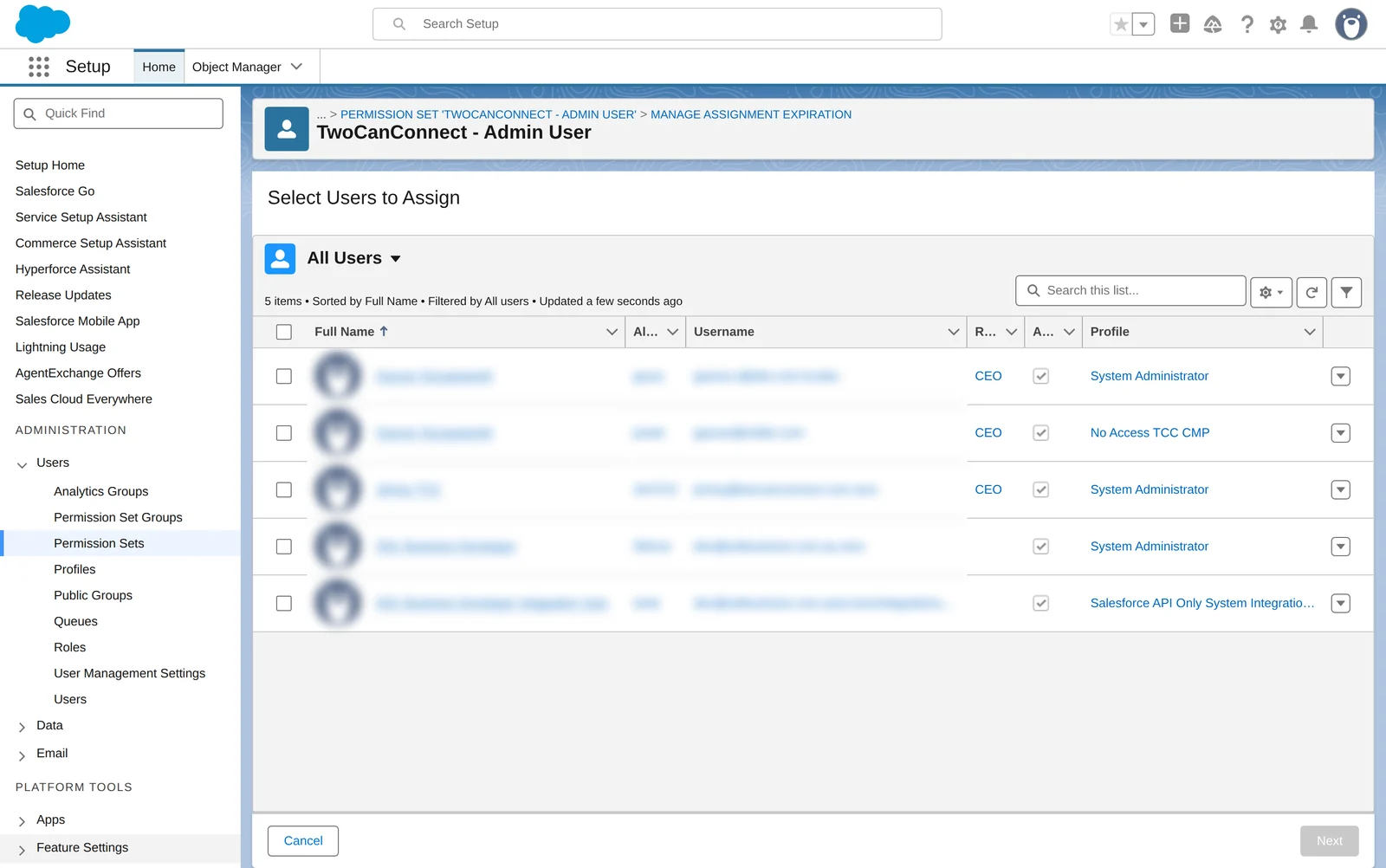Open Permission Set Groups in sidebar
The width and height of the screenshot is (1386, 868).
(x=118, y=517)
